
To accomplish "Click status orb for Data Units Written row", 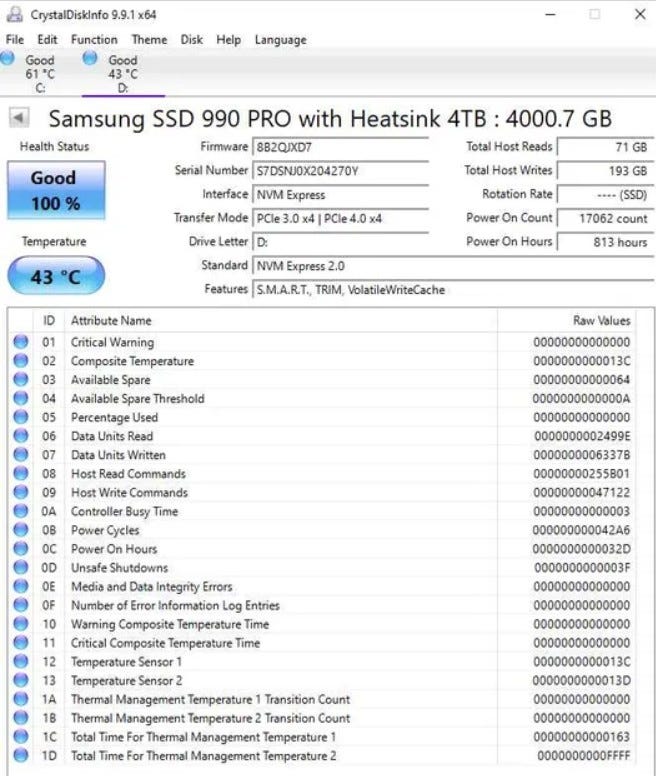I will pyautogui.click(x=21, y=454).
